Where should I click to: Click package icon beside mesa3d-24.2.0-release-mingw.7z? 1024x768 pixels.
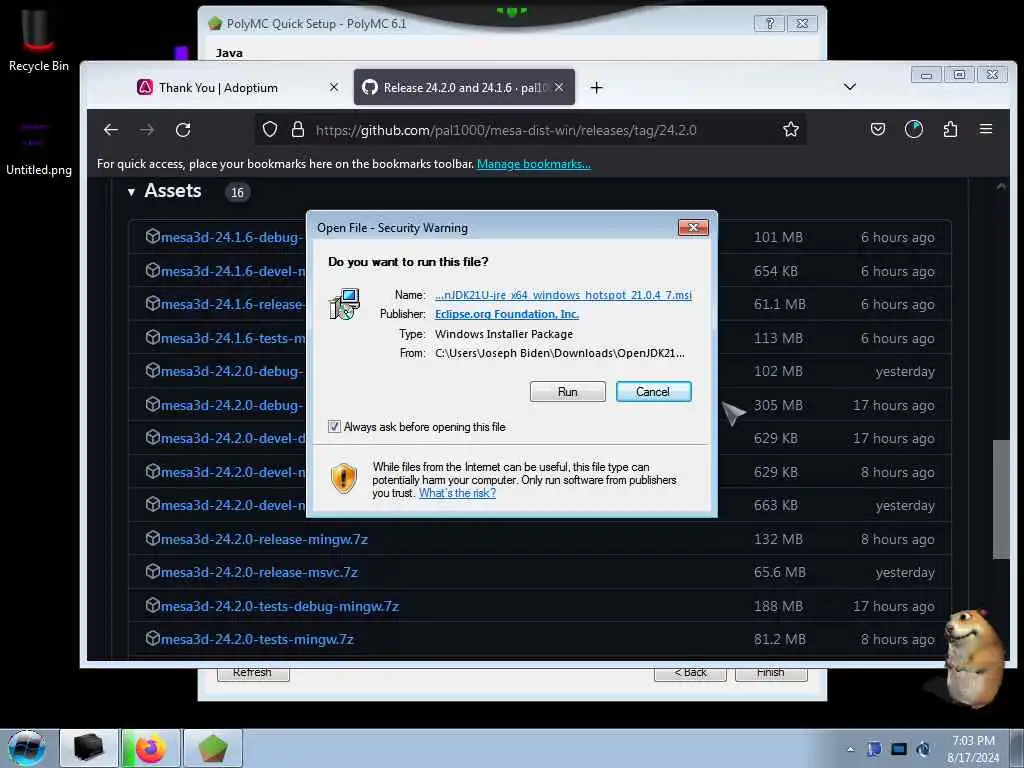(x=152, y=539)
